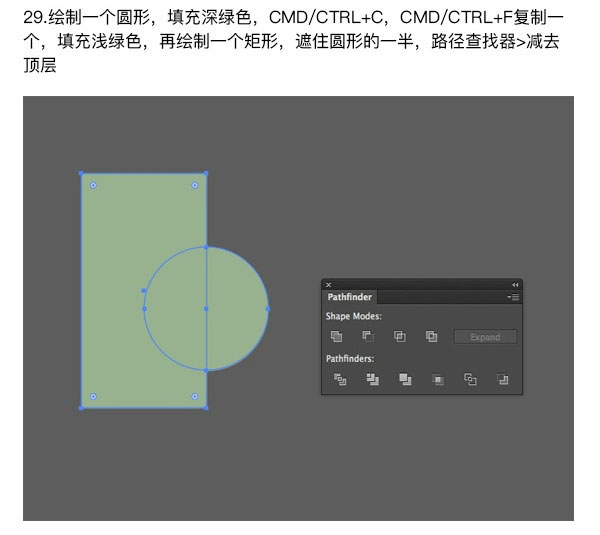Close the Pathfinder panel
Viewport: 600px width, 535px height.
pos(328,285)
